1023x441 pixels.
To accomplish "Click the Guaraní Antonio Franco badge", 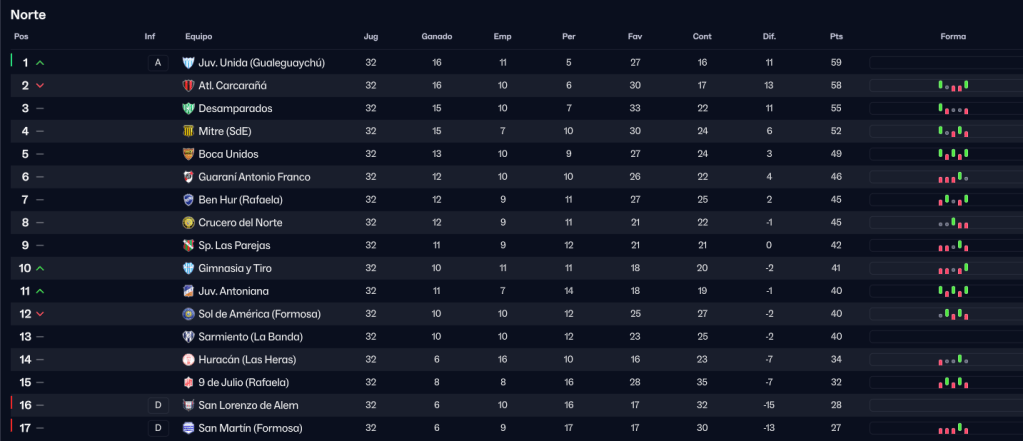I will [188, 177].
